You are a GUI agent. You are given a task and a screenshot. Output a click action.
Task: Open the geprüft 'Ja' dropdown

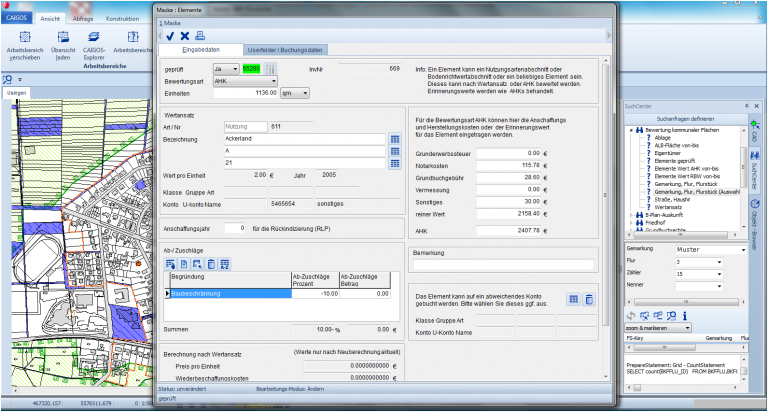coord(235,69)
